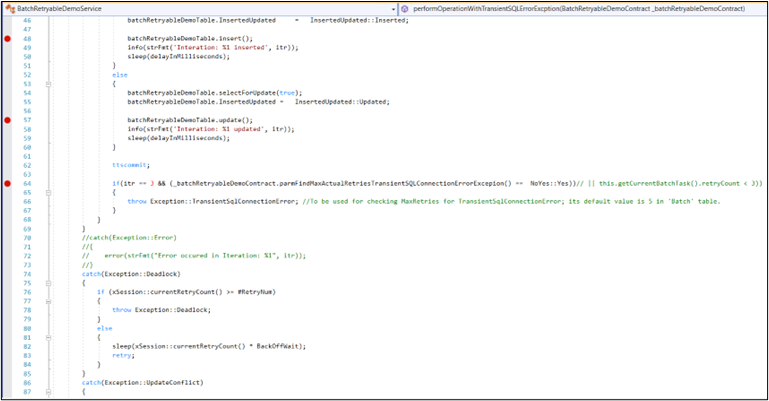
Task: Click the 'else' keyword on line 52
Action: [120, 75]
